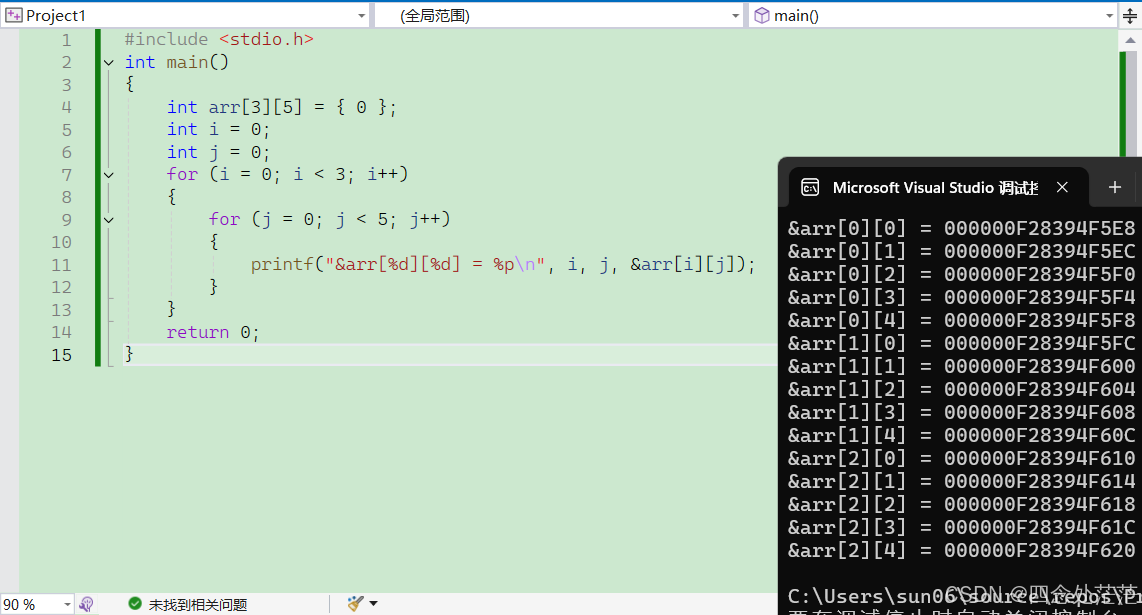1142x615 pixels.
Task: Click the int j = 0; line
Action: [x=218, y=152]
